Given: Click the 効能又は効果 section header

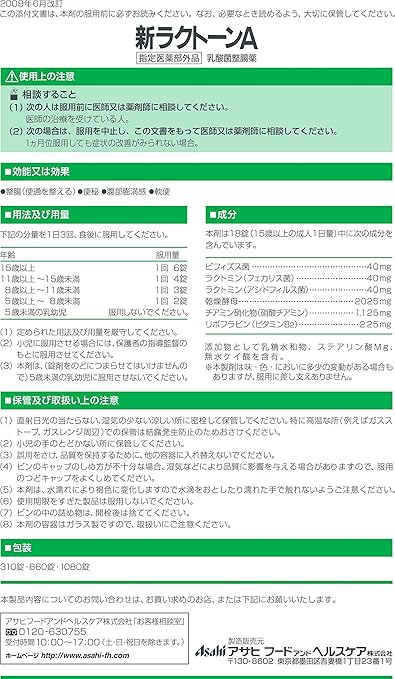Looking at the screenshot, I should (197, 171).
